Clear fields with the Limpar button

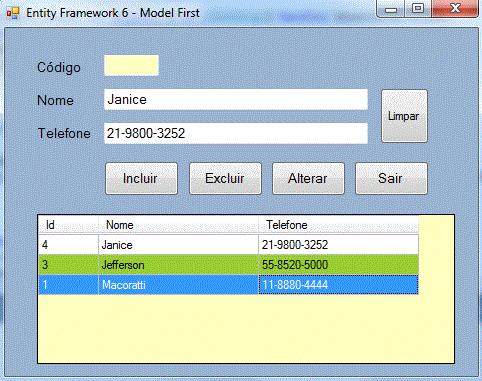pyautogui.click(x=404, y=116)
